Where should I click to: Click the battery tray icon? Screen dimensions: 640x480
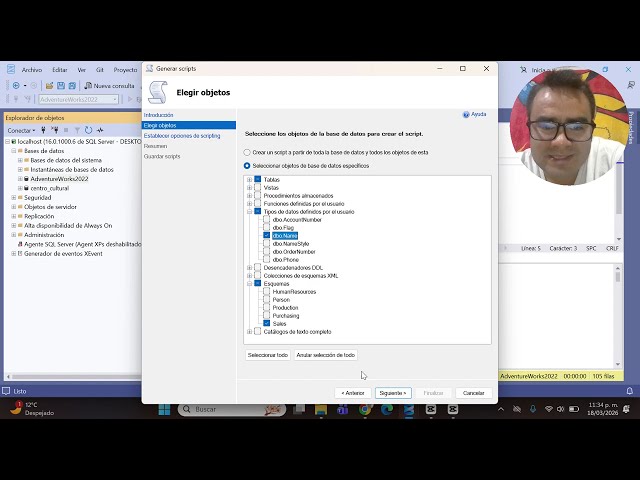pyautogui.click(x=574, y=409)
